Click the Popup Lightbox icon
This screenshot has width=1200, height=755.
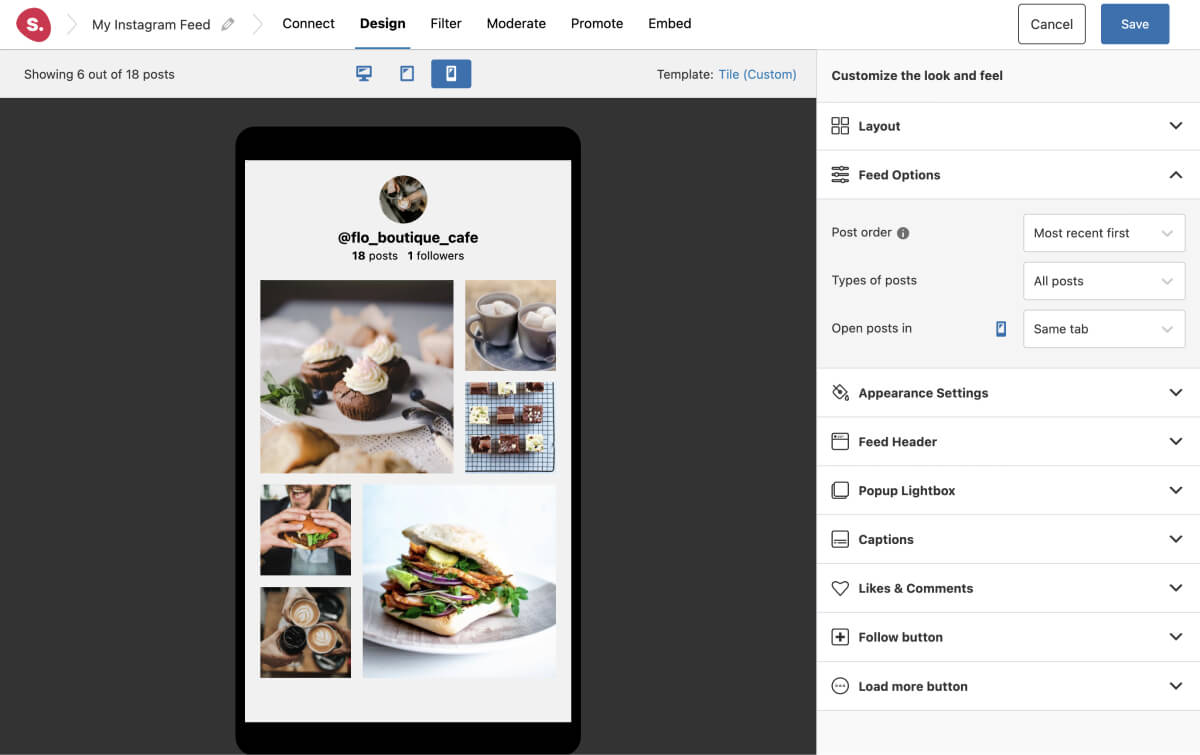(x=840, y=491)
